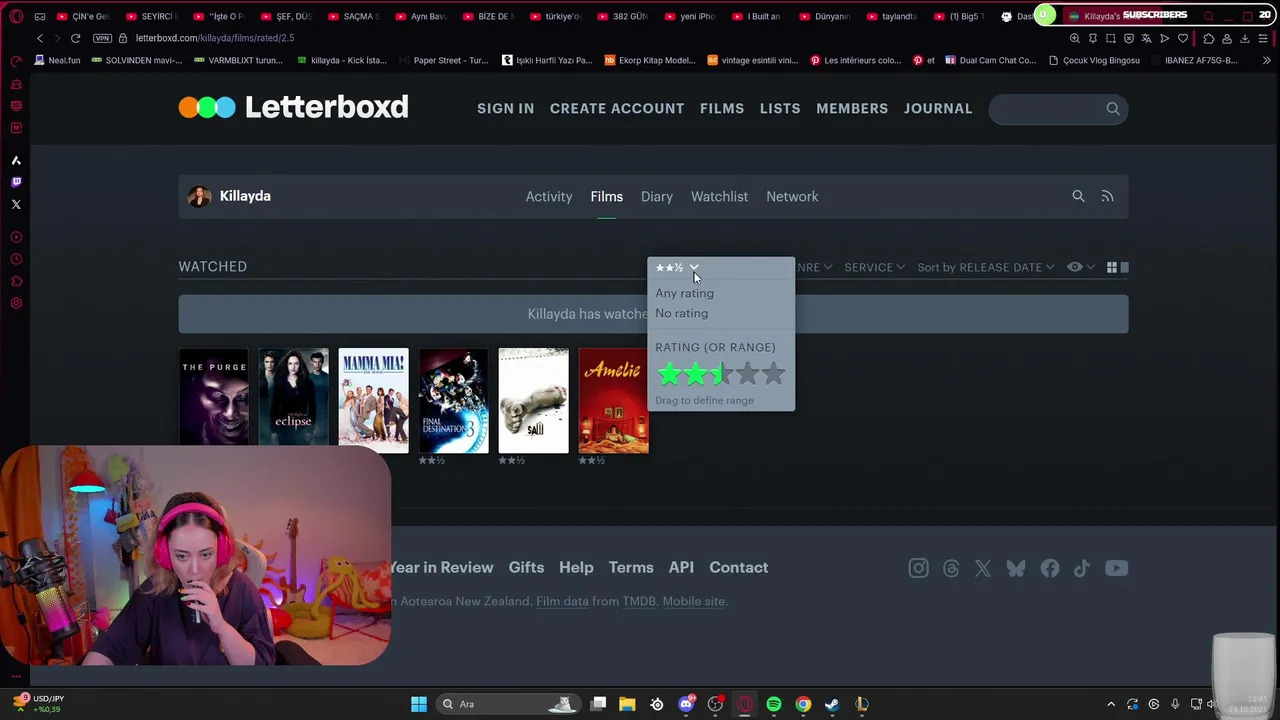Click the Letterboxd logo
Viewport: 1280px width, 720px height.
[293, 107]
